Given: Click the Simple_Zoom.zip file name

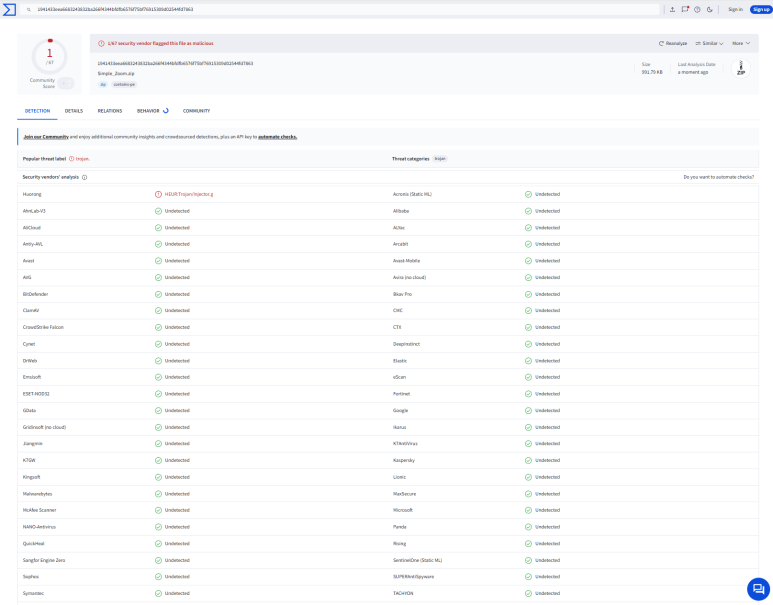Looking at the screenshot, I should click(116, 73).
